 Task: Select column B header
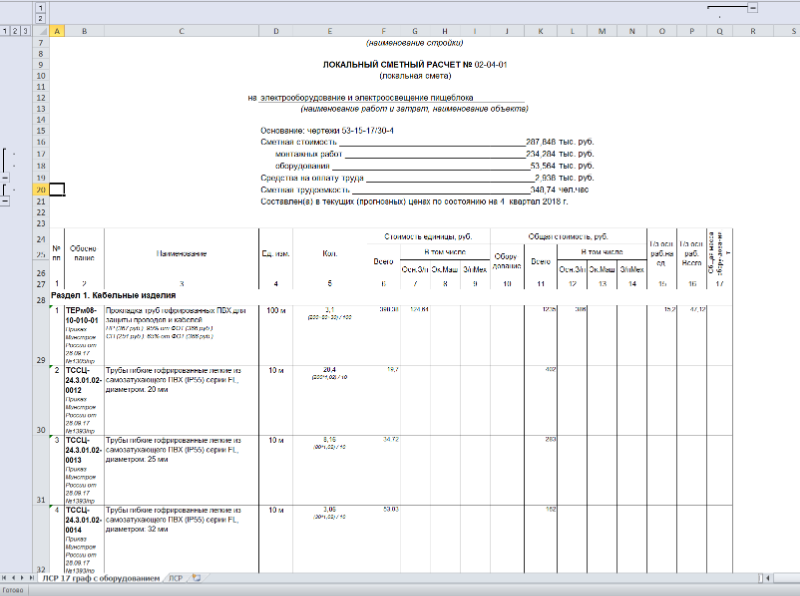85,31
